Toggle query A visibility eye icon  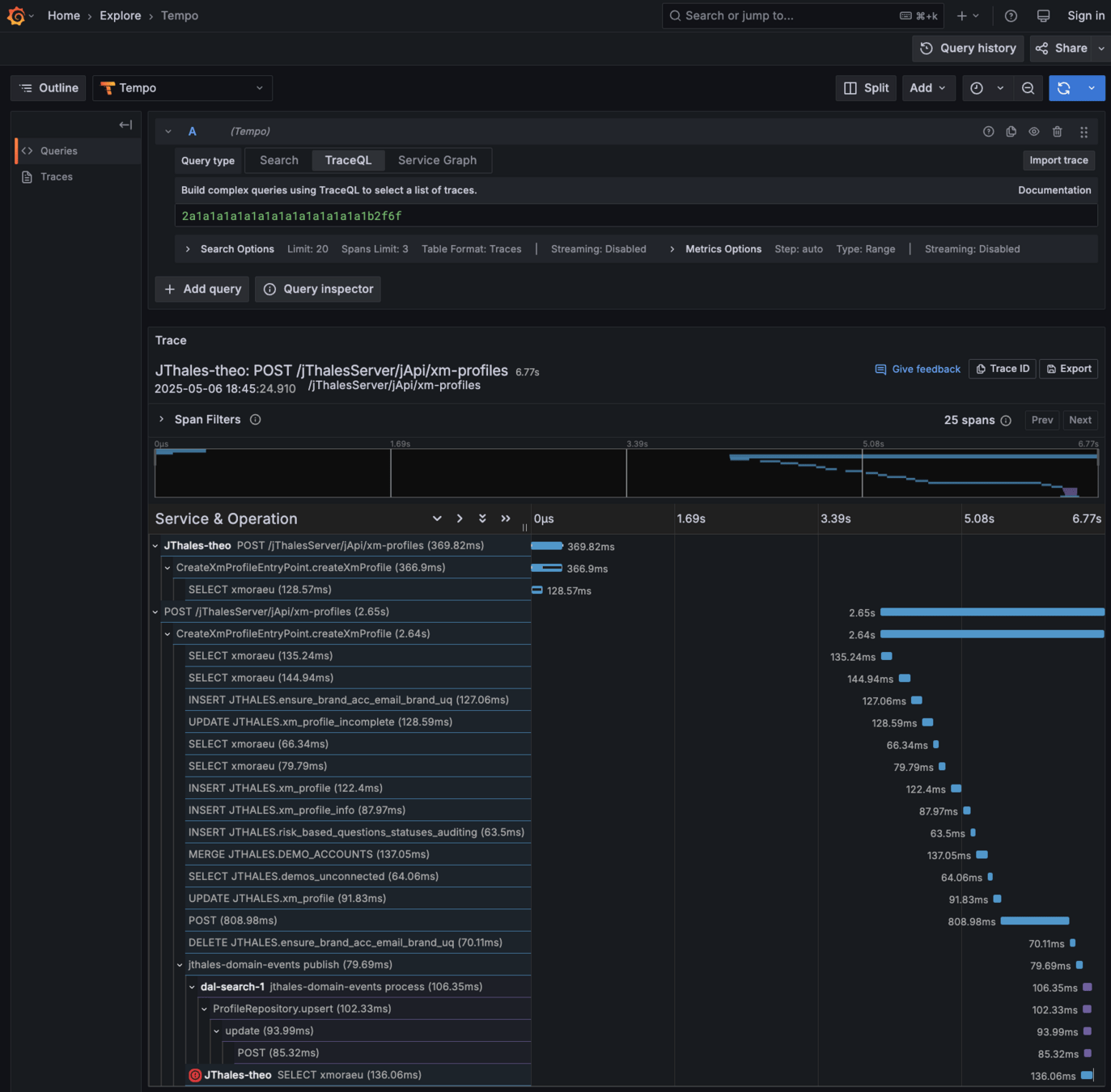(1034, 132)
